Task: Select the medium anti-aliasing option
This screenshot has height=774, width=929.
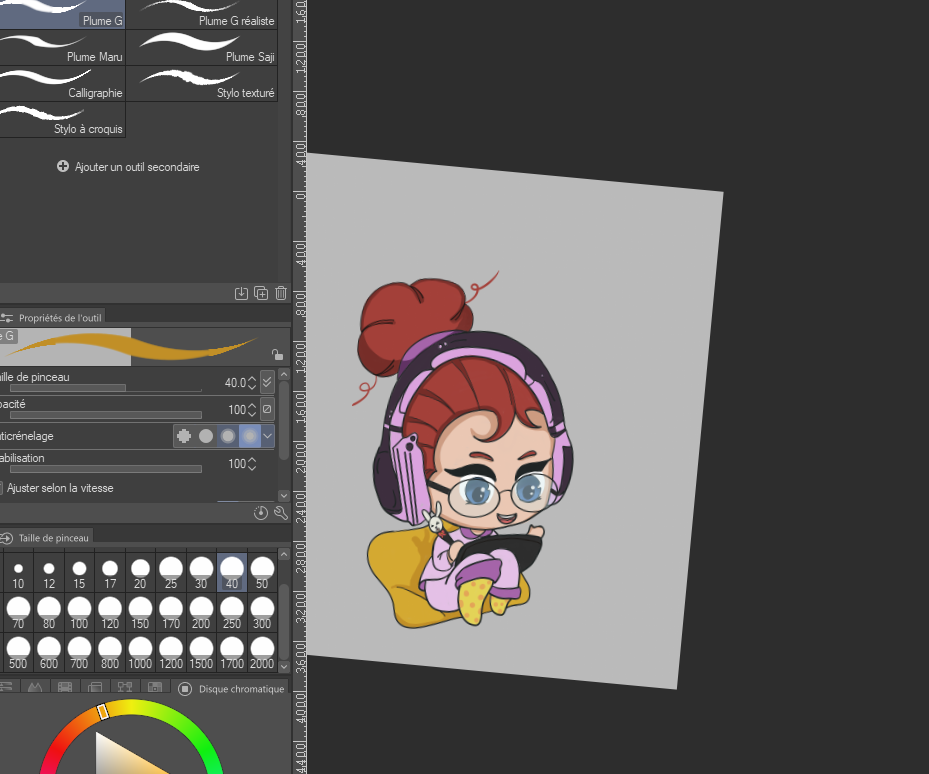Action: (228, 436)
